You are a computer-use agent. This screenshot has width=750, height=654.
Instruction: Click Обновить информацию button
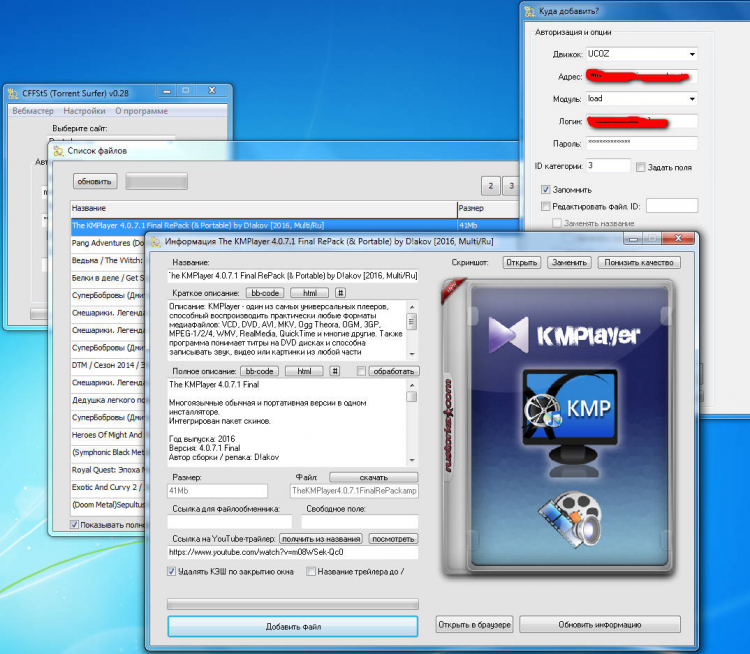pos(600,625)
